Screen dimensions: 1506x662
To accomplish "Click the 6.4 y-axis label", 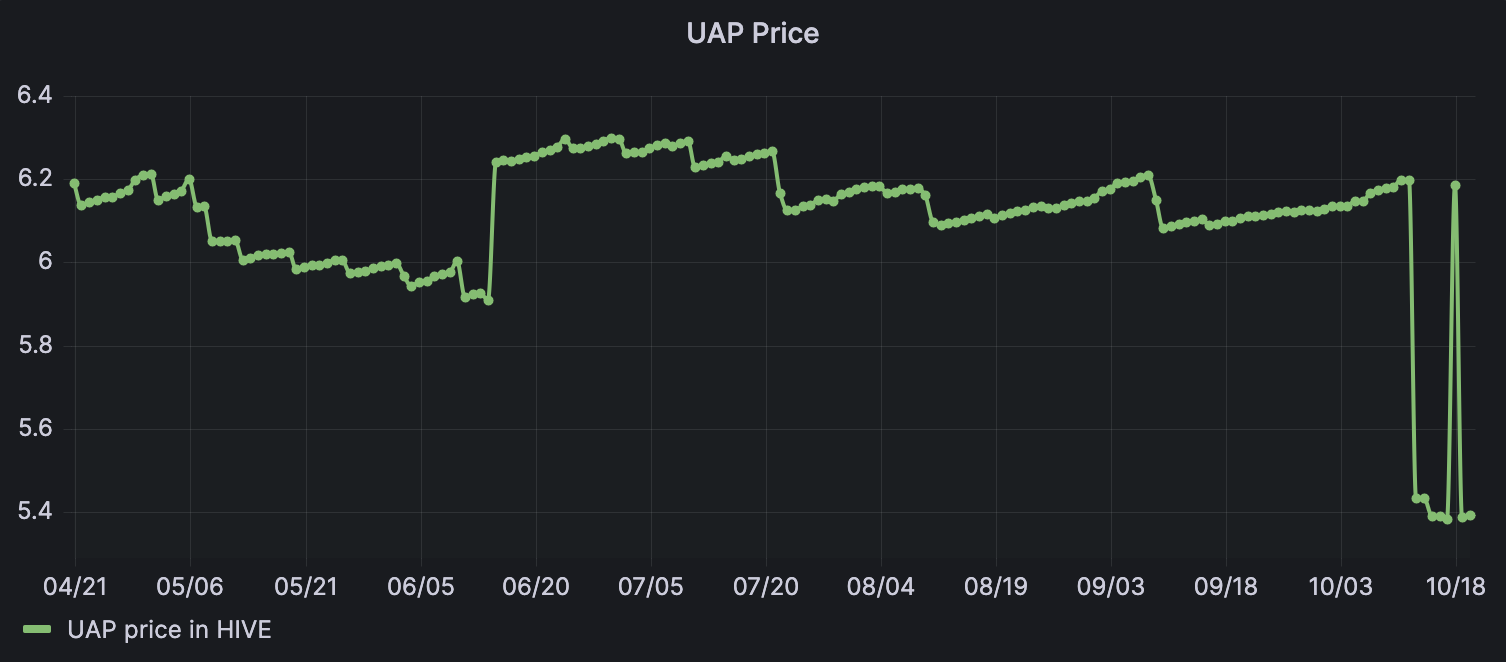I will [x=35, y=96].
